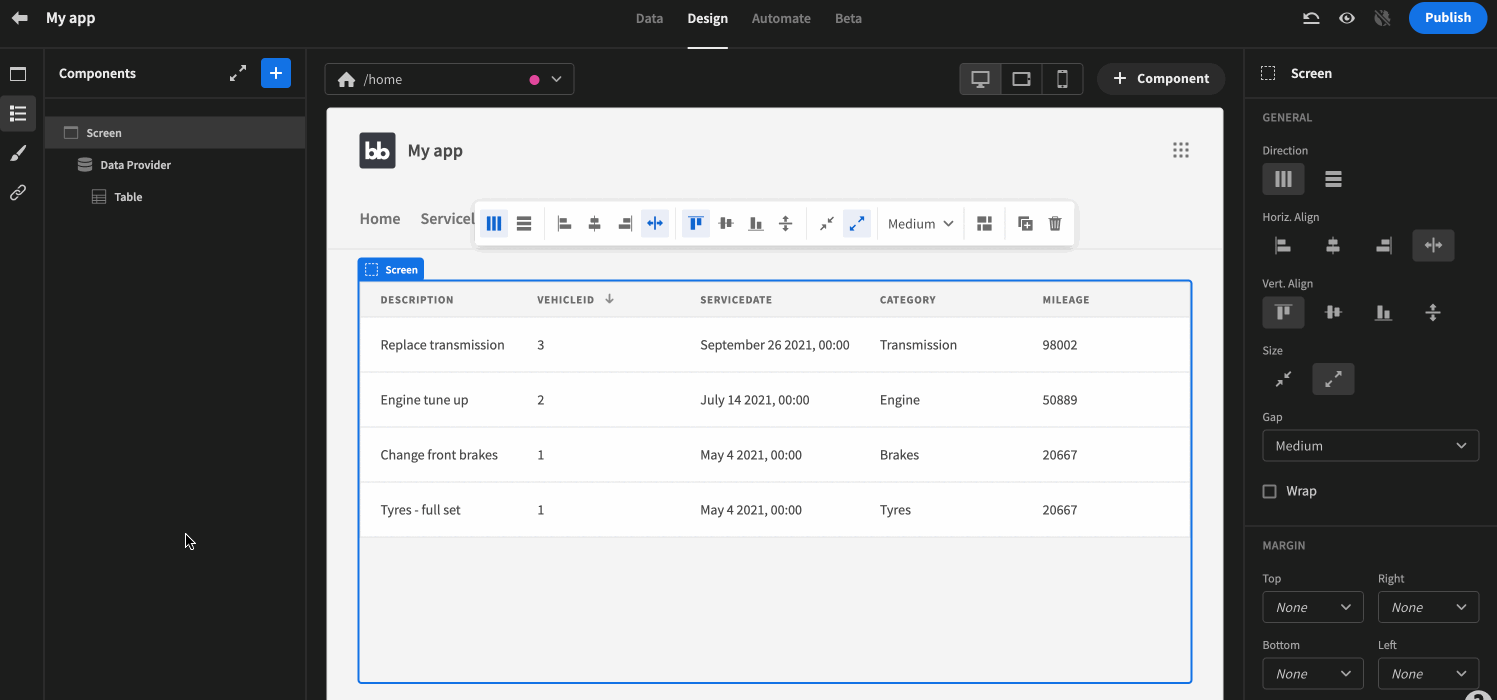Click the Publish button

[1447, 18]
